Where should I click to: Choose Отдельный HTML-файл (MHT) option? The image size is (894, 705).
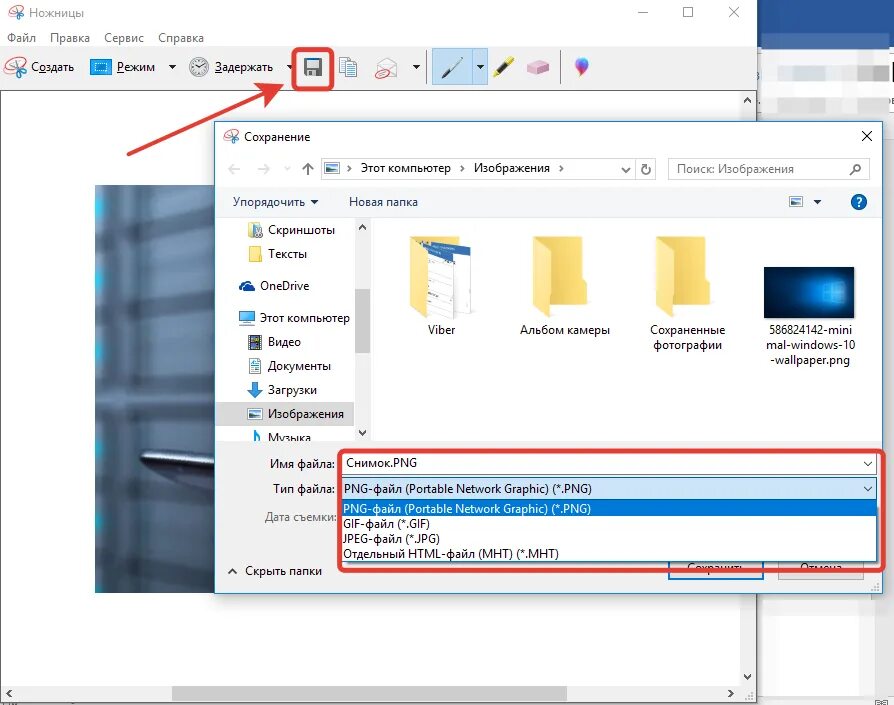(x=609, y=553)
